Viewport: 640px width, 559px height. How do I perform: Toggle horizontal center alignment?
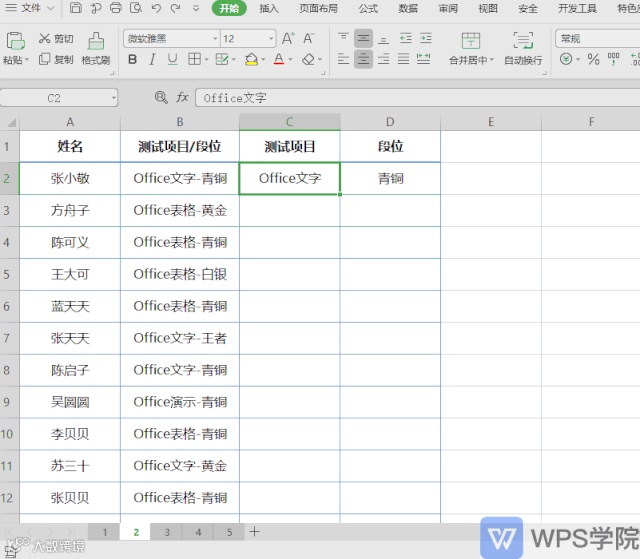point(363,60)
